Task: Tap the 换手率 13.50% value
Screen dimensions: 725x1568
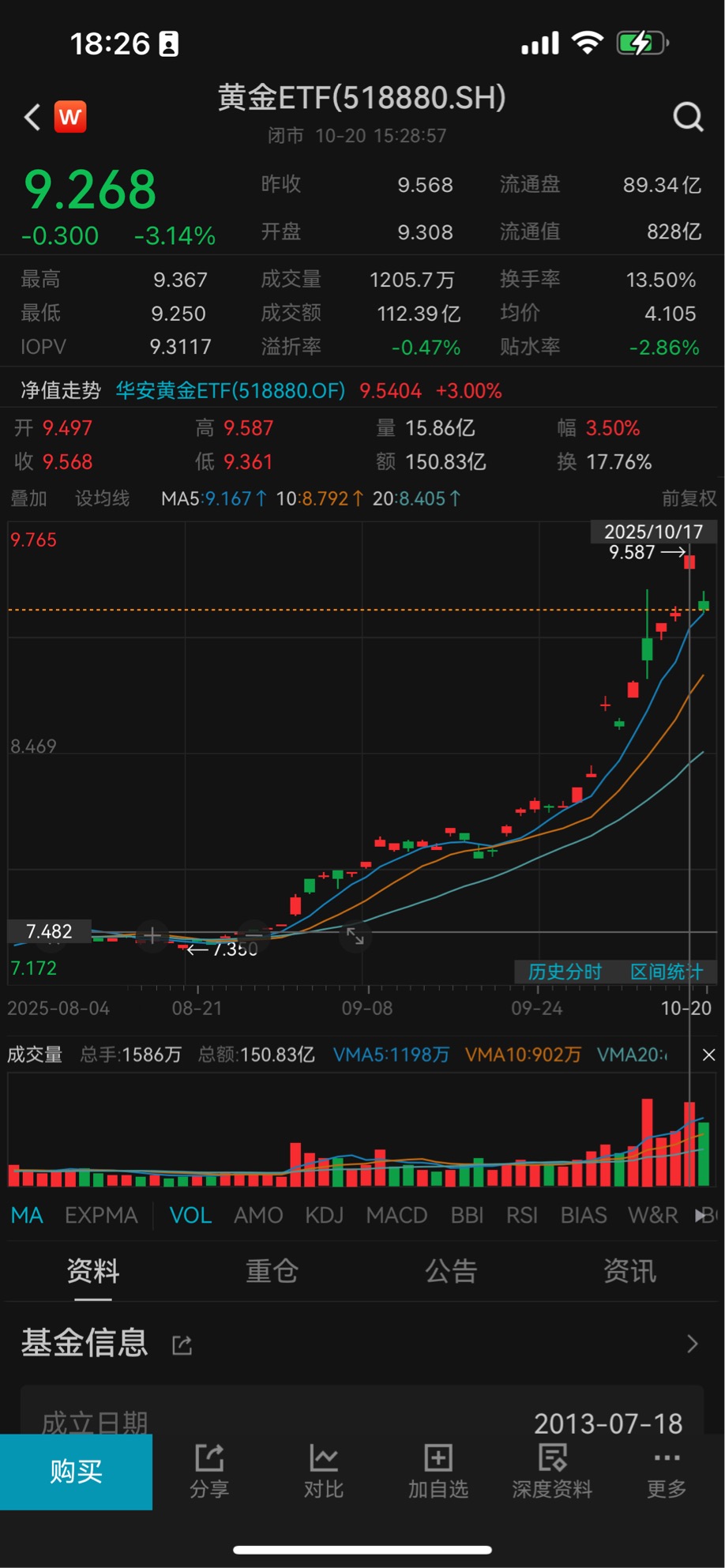Action: [x=661, y=280]
